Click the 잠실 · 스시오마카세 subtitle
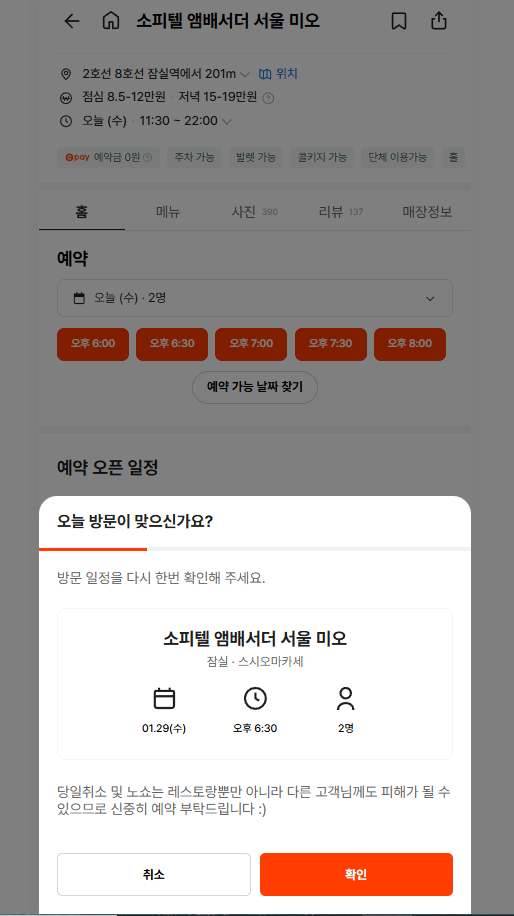514x916 pixels. (x=255, y=662)
